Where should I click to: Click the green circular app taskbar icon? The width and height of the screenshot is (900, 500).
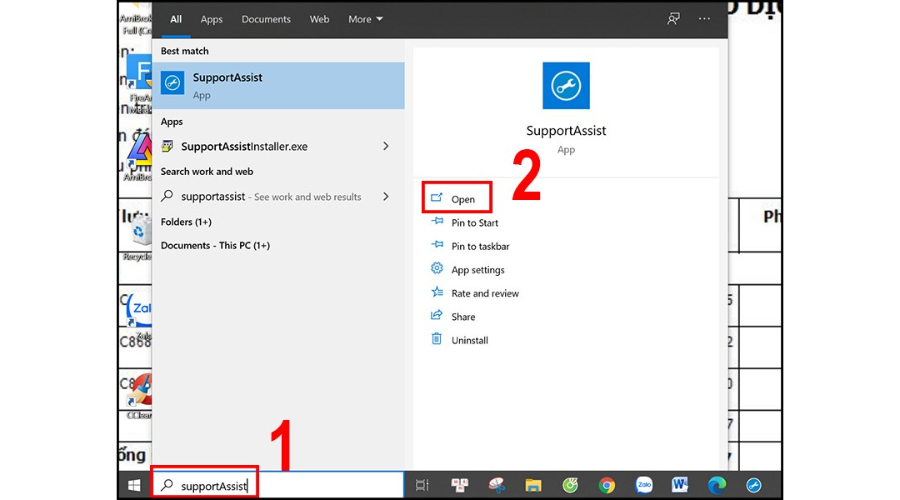pyautogui.click(x=570, y=486)
